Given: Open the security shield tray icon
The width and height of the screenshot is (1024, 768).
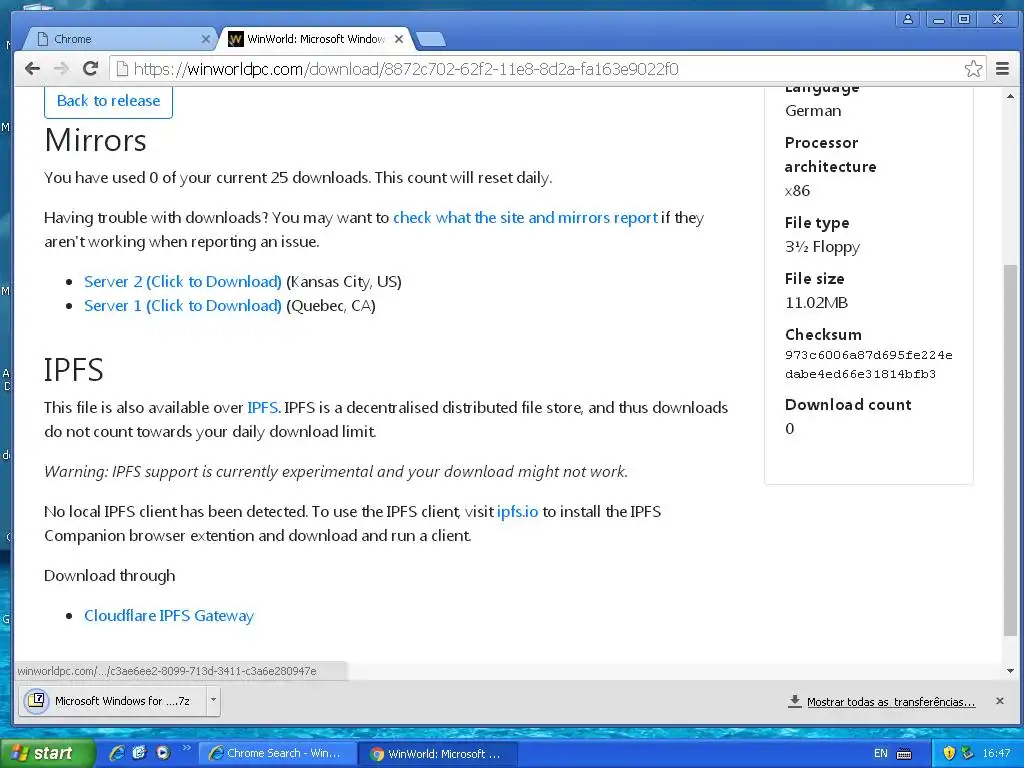Looking at the screenshot, I should coord(949,753).
